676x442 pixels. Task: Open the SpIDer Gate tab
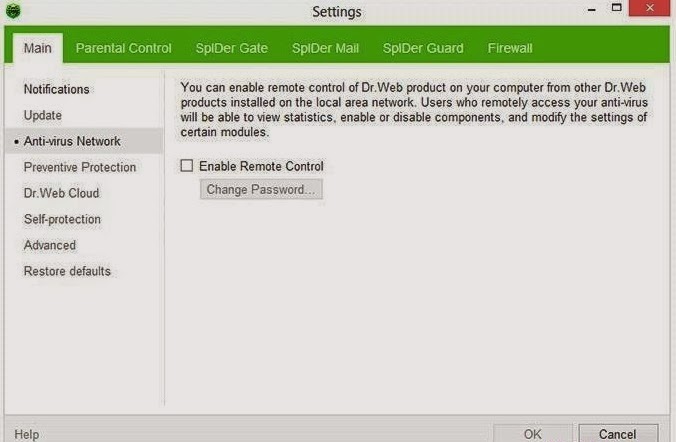pos(232,48)
